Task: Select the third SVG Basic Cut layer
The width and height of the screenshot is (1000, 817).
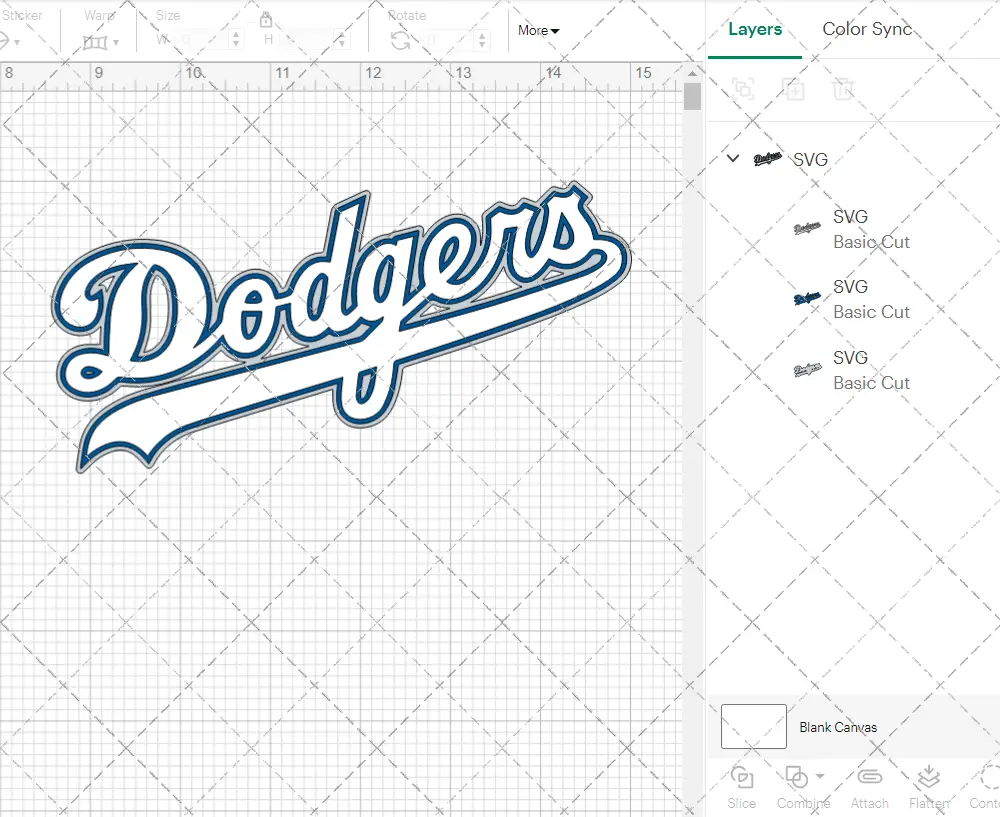Action: tap(853, 370)
